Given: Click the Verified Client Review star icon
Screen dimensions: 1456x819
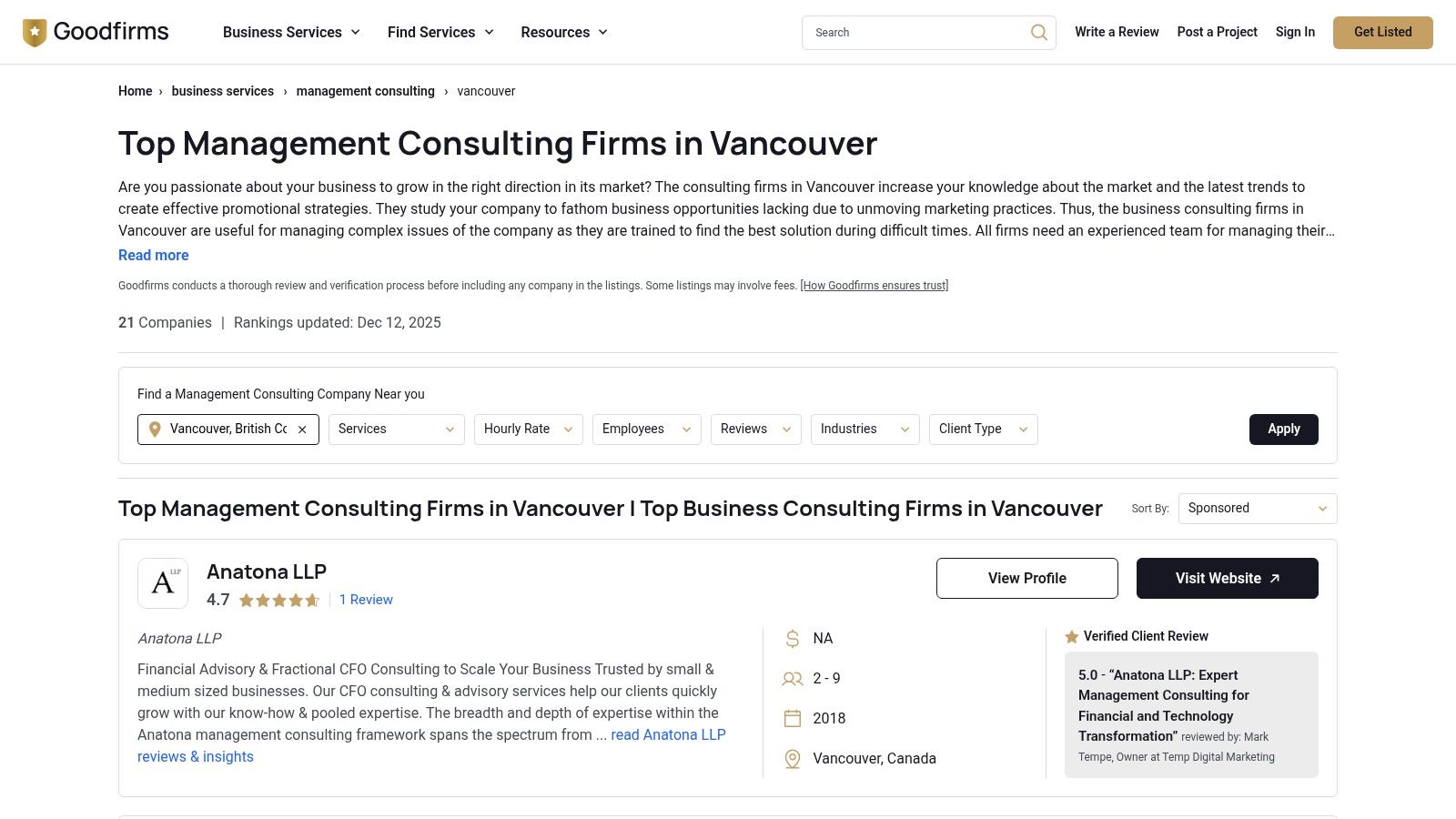Looking at the screenshot, I should tap(1072, 636).
